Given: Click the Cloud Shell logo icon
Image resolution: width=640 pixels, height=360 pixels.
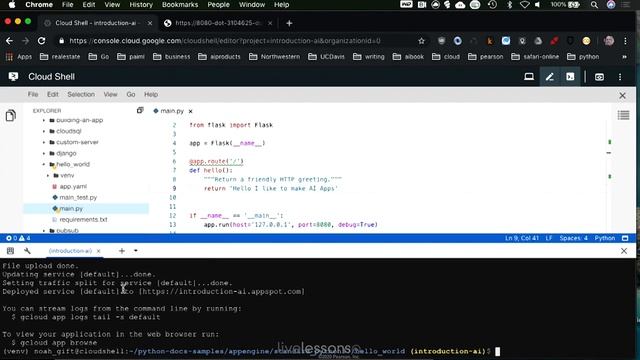Looking at the screenshot, I should point(13,77).
